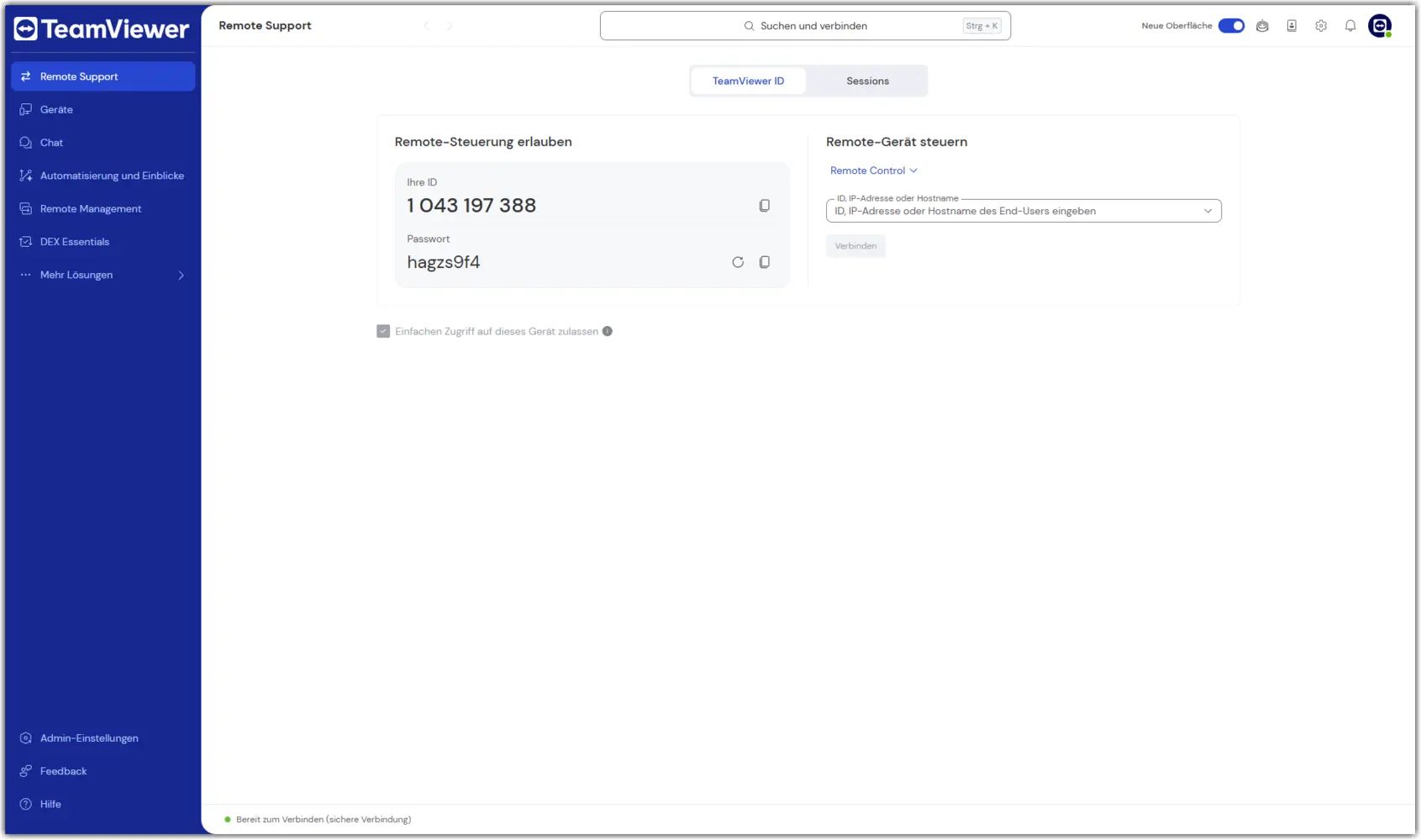Open the Geräte section
The image size is (1421, 840).
tap(103, 109)
